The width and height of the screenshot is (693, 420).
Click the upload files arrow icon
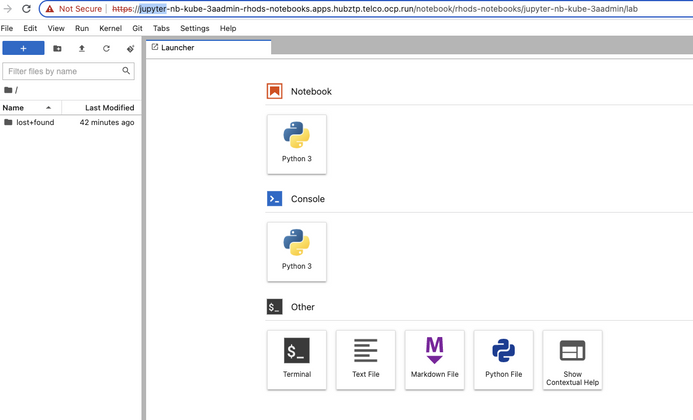click(x=82, y=49)
